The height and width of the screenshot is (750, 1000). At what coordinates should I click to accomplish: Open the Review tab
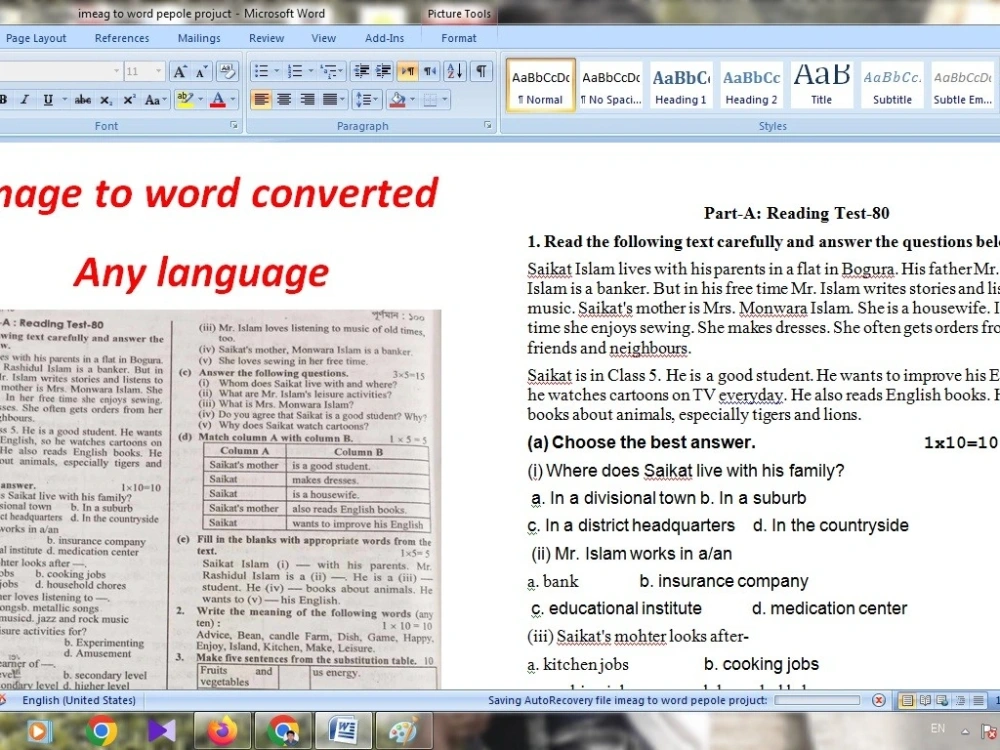pos(267,38)
